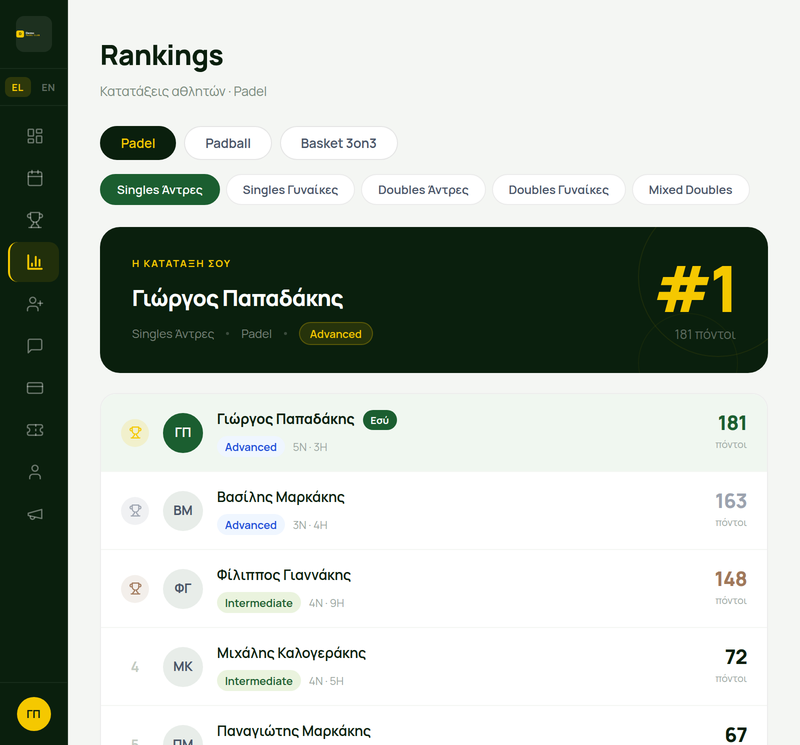The width and height of the screenshot is (800, 745).
Task: Choose Mixed Doubles category filter
Action: tap(690, 190)
